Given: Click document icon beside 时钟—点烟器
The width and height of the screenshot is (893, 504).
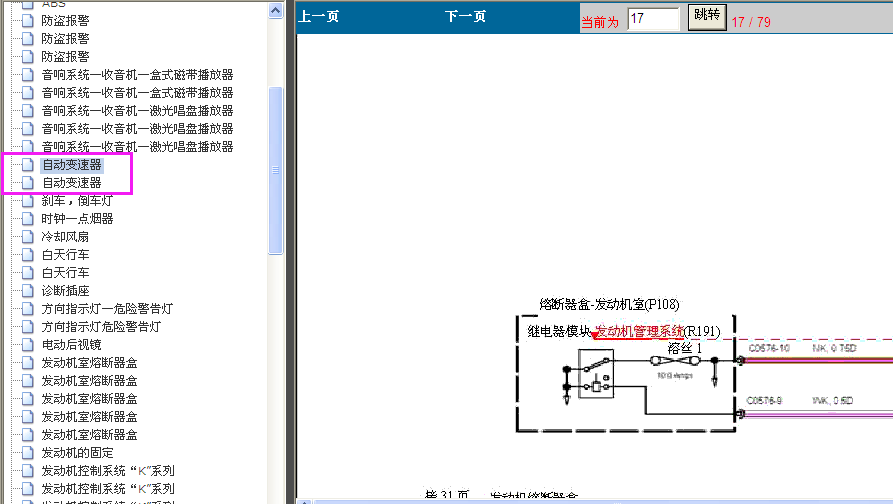Looking at the screenshot, I should point(27,219).
